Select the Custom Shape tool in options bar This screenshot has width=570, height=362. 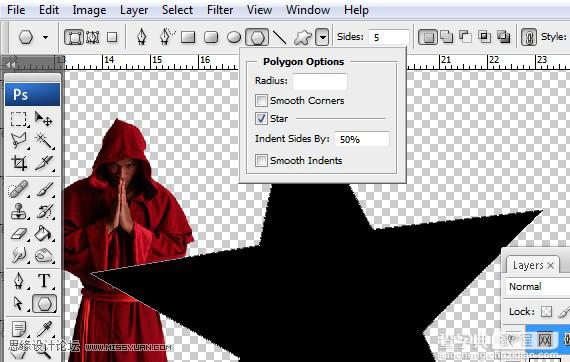303,37
